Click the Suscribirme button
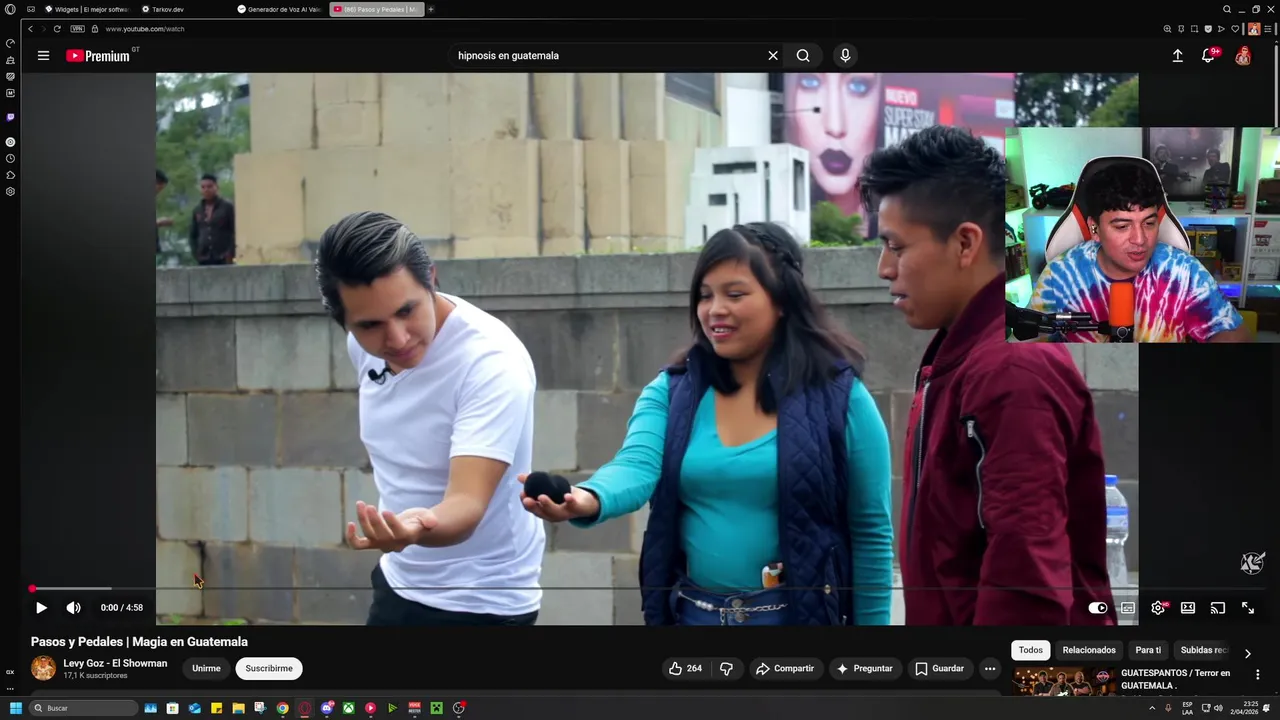 269,668
